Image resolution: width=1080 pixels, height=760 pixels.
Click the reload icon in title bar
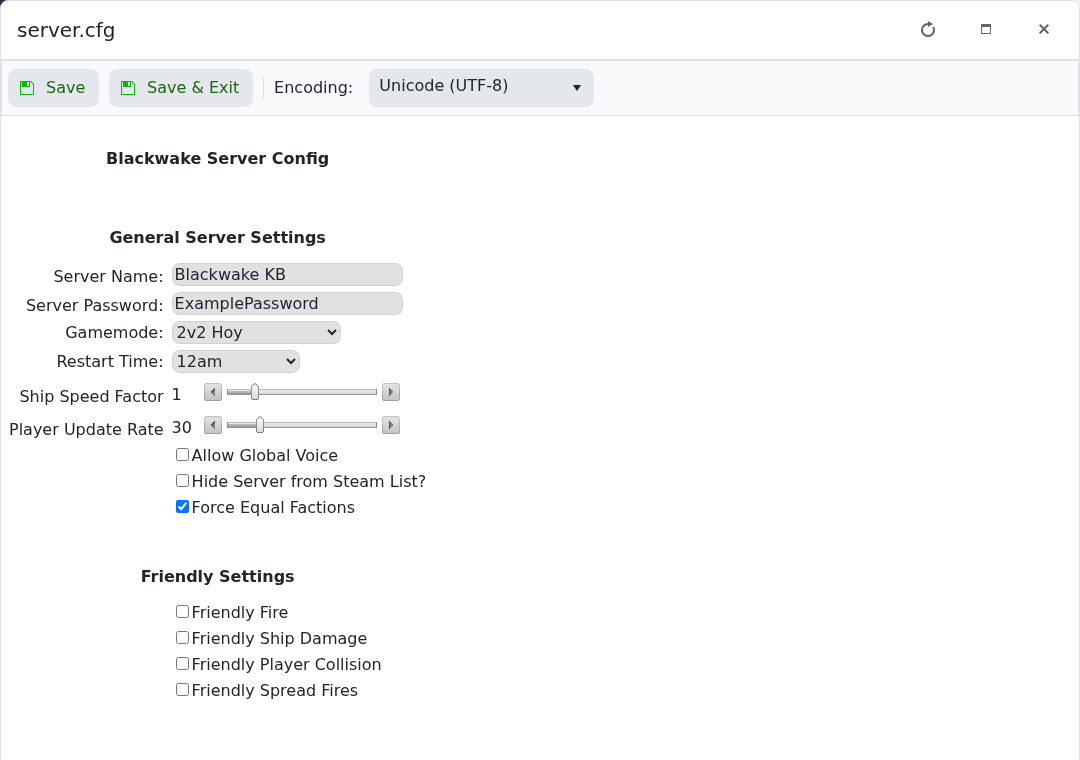pyautogui.click(x=928, y=30)
